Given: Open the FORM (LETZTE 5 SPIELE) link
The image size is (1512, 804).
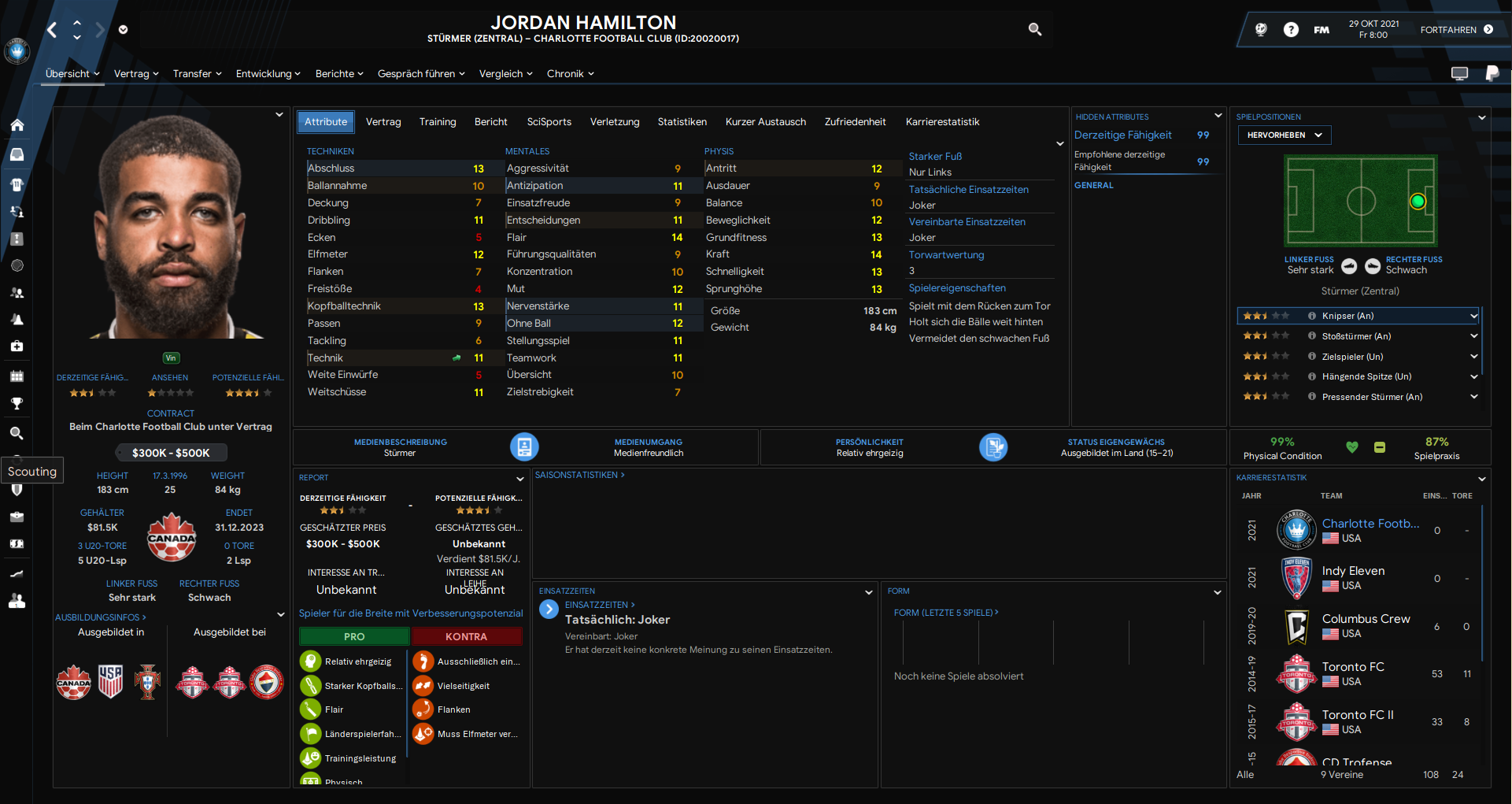Looking at the screenshot, I should [x=946, y=613].
